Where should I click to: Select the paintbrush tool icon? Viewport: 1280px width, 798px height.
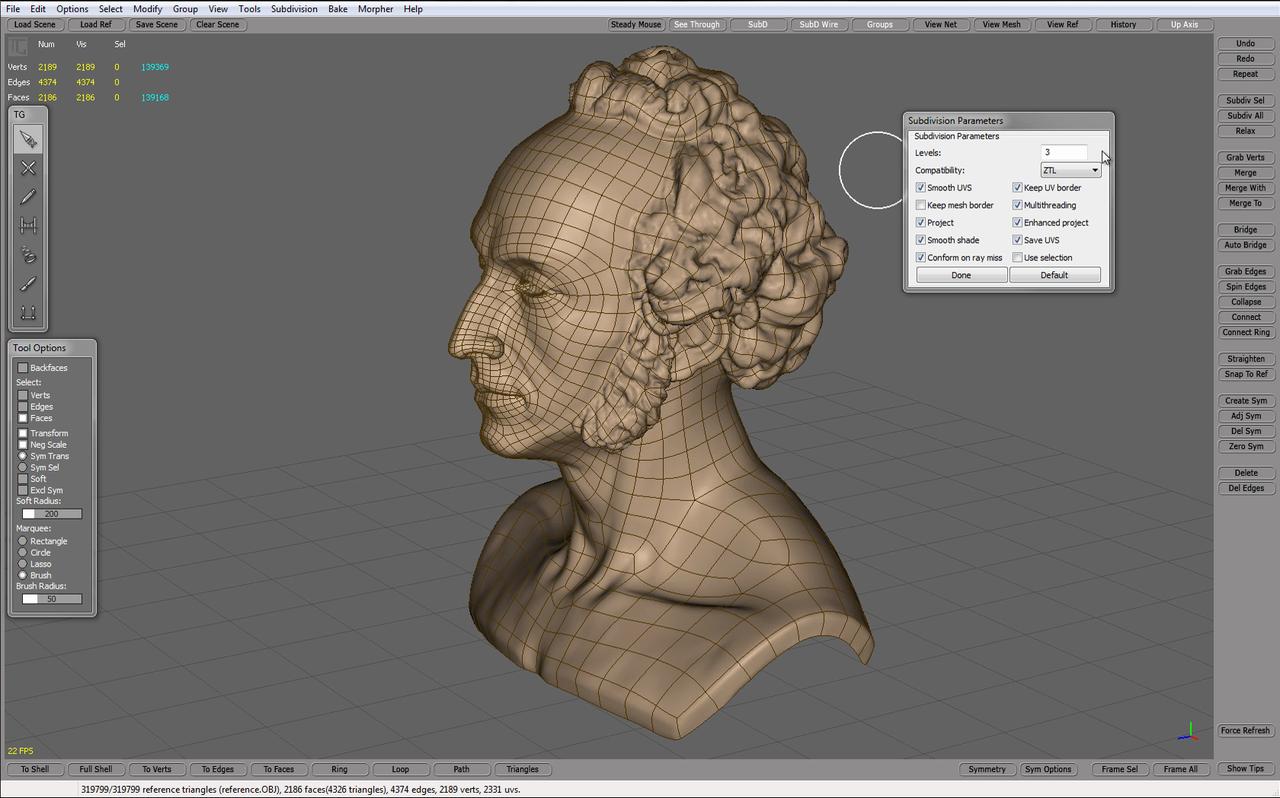pyautogui.click(x=28, y=284)
